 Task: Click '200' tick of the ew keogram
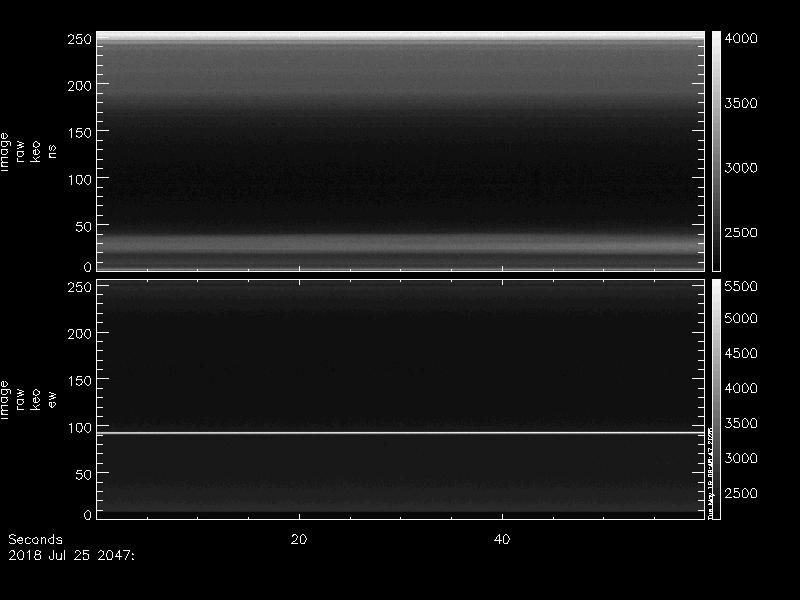[80, 334]
